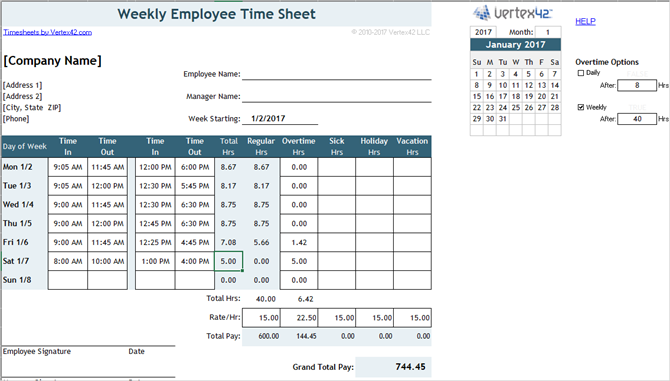The image size is (670, 381).
Task: Select the Regular rate 15.00 cell
Action: point(261,318)
